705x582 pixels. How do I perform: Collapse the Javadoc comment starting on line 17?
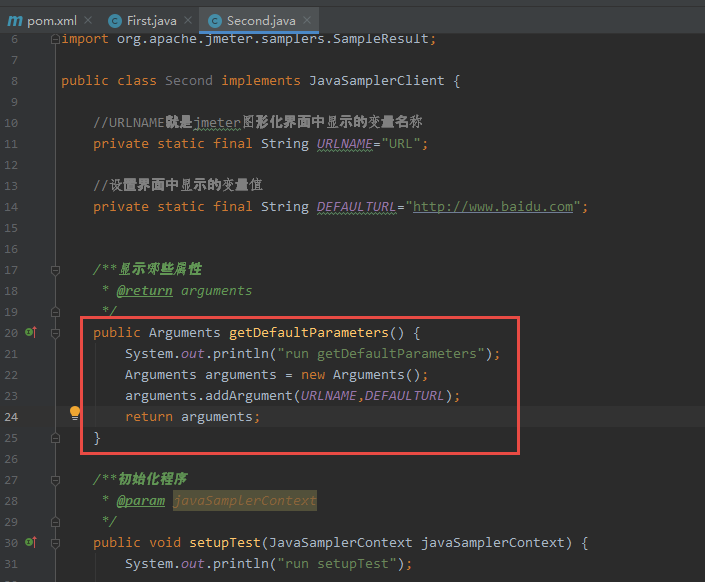pyautogui.click(x=53, y=269)
